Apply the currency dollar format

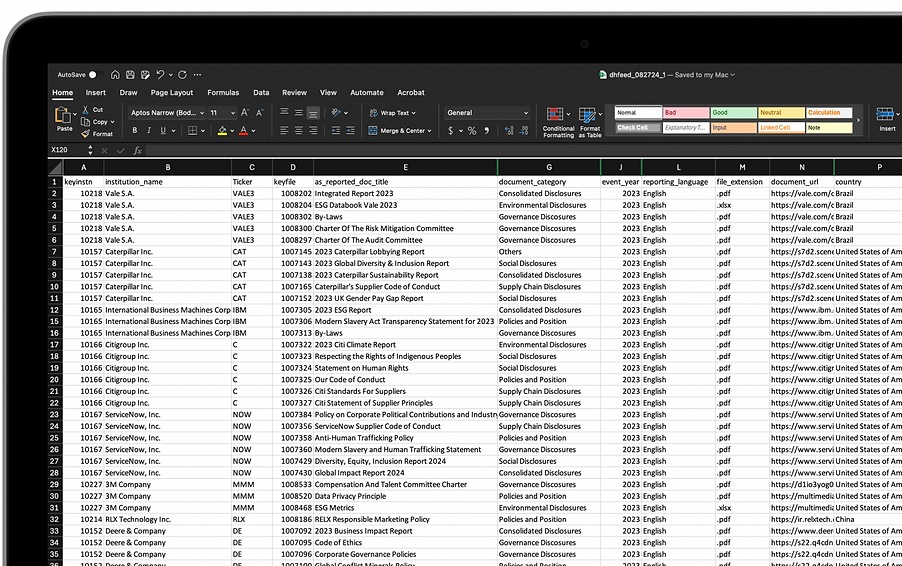(x=450, y=131)
